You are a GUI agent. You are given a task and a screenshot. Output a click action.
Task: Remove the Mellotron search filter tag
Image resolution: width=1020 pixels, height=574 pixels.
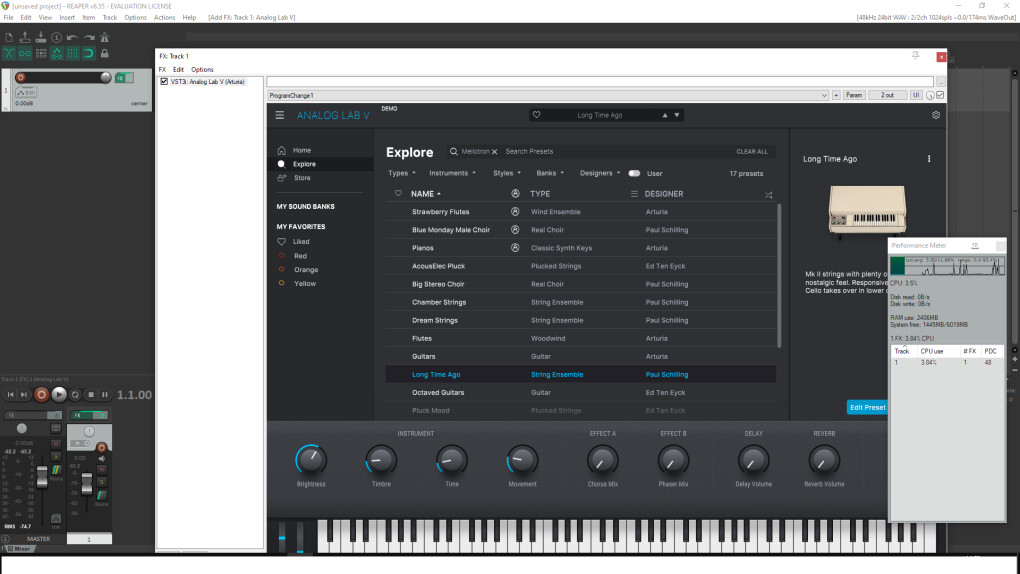(494, 152)
